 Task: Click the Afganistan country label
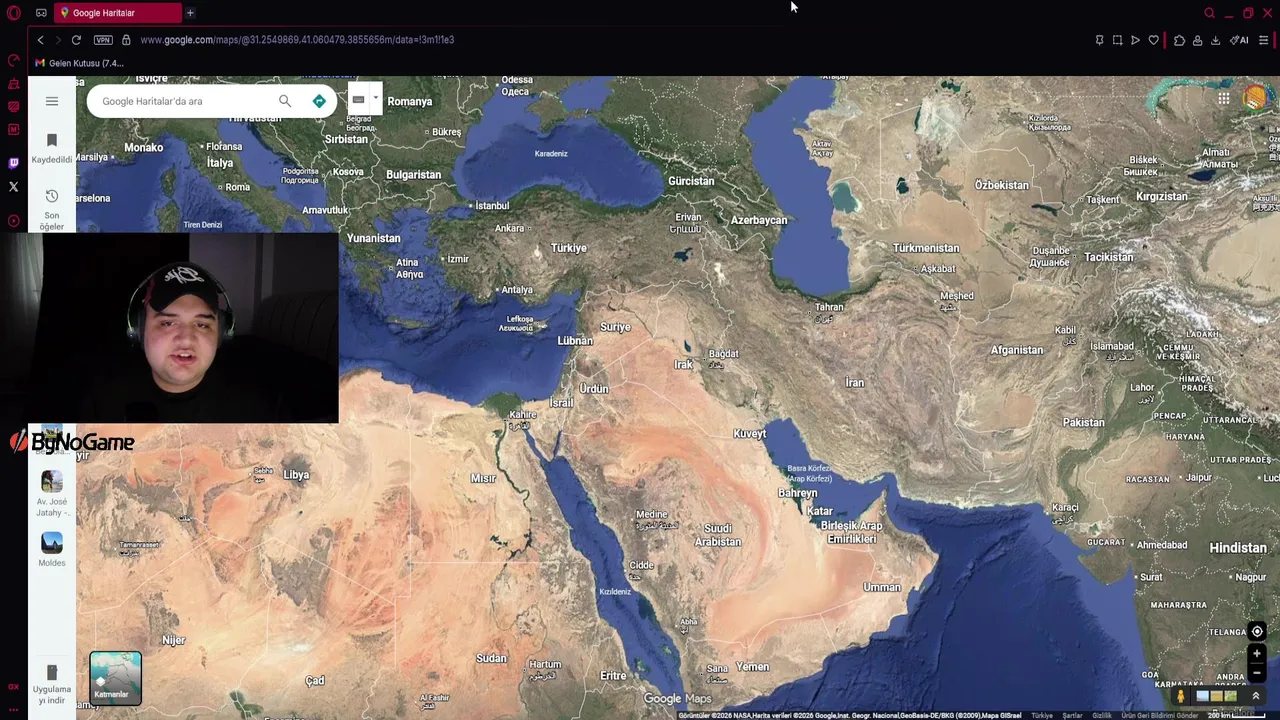coord(1016,350)
